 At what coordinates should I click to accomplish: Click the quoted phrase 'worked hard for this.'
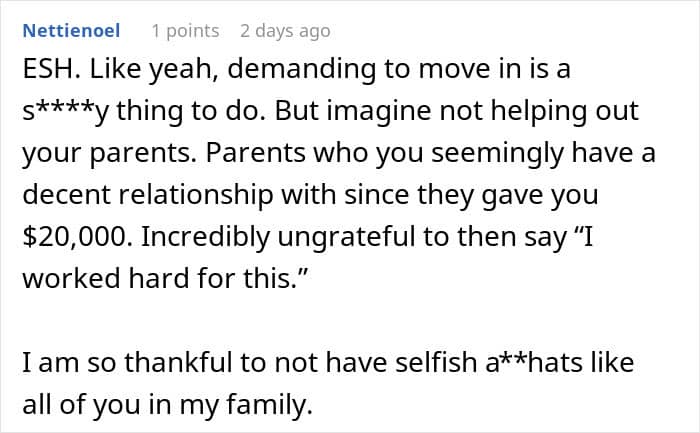[x=161, y=278]
